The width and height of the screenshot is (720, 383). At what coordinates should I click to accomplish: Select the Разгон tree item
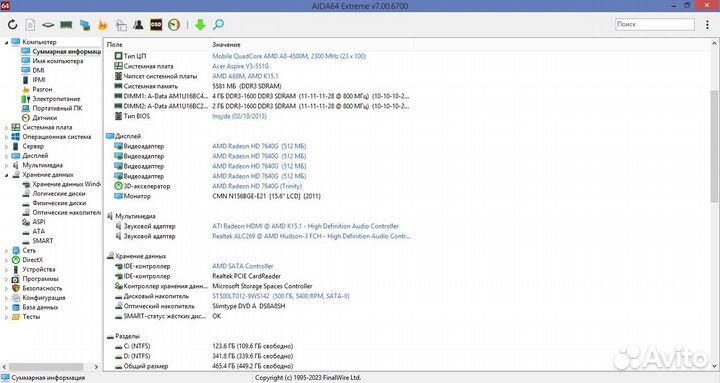point(42,90)
